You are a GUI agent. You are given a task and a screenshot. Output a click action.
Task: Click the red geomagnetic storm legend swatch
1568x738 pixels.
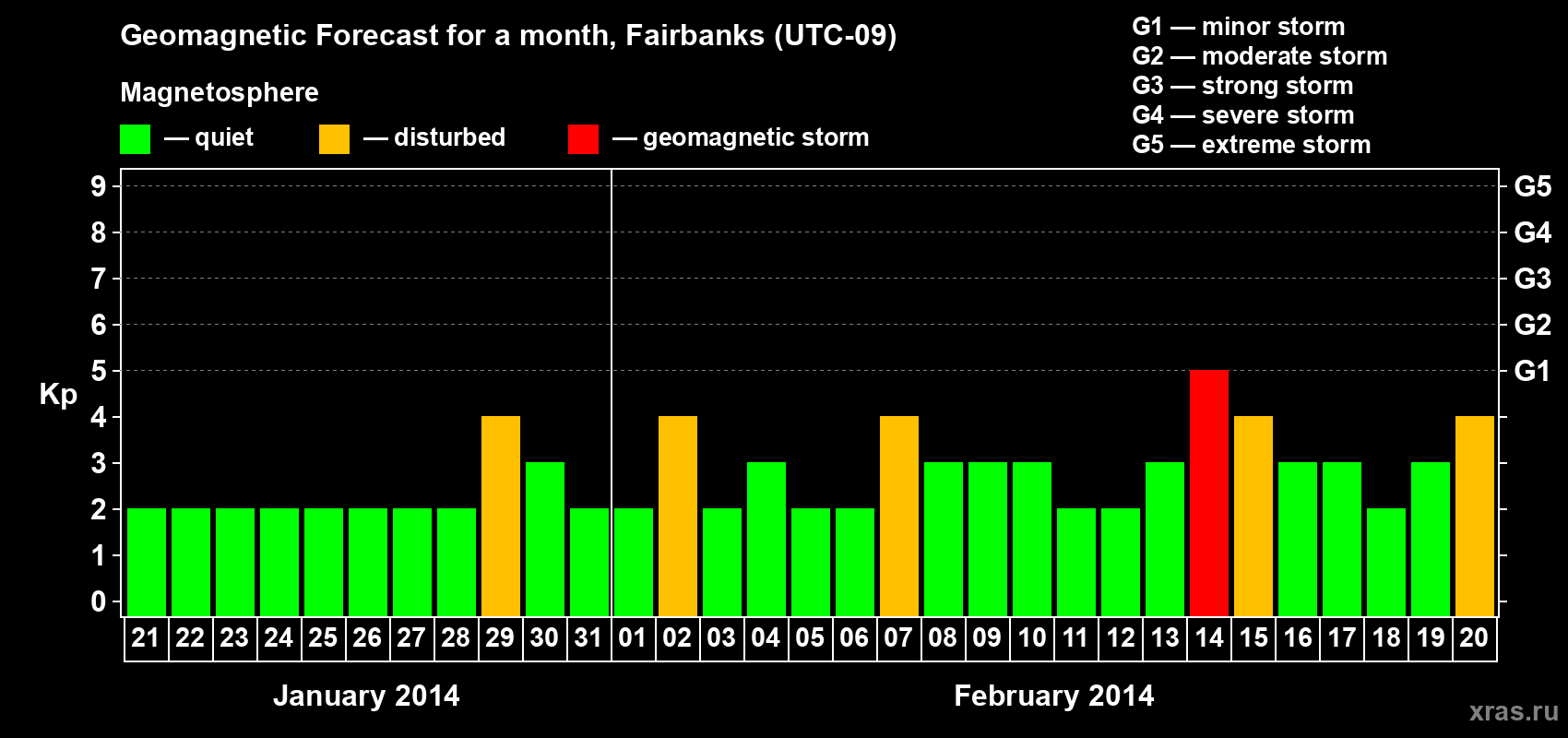tap(584, 139)
